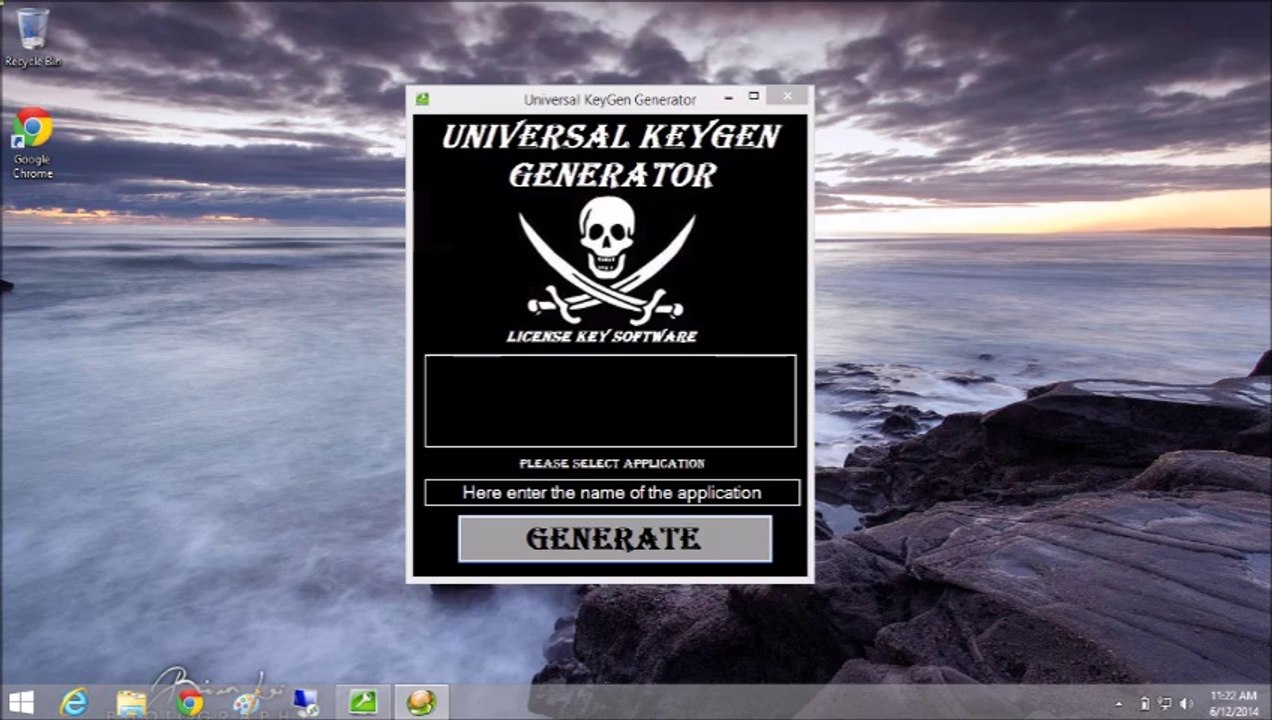Click the green KeyGen taskbar icon
This screenshot has width=1272, height=720.
[x=363, y=703]
